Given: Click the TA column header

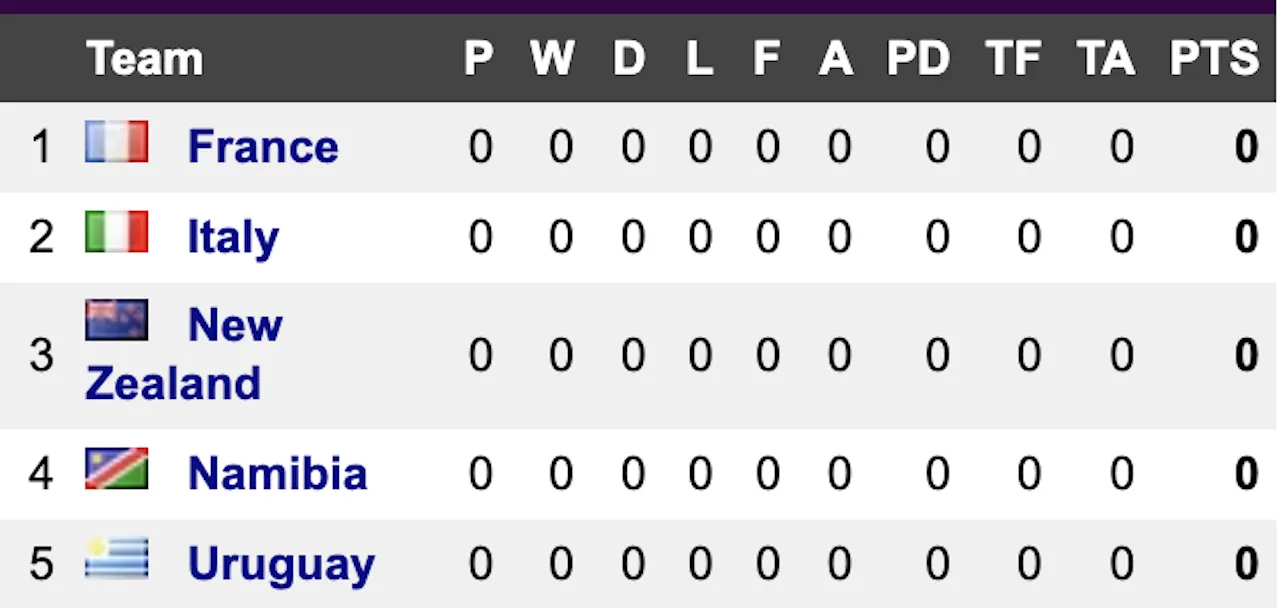Looking at the screenshot, I should tap(1106, 59).
